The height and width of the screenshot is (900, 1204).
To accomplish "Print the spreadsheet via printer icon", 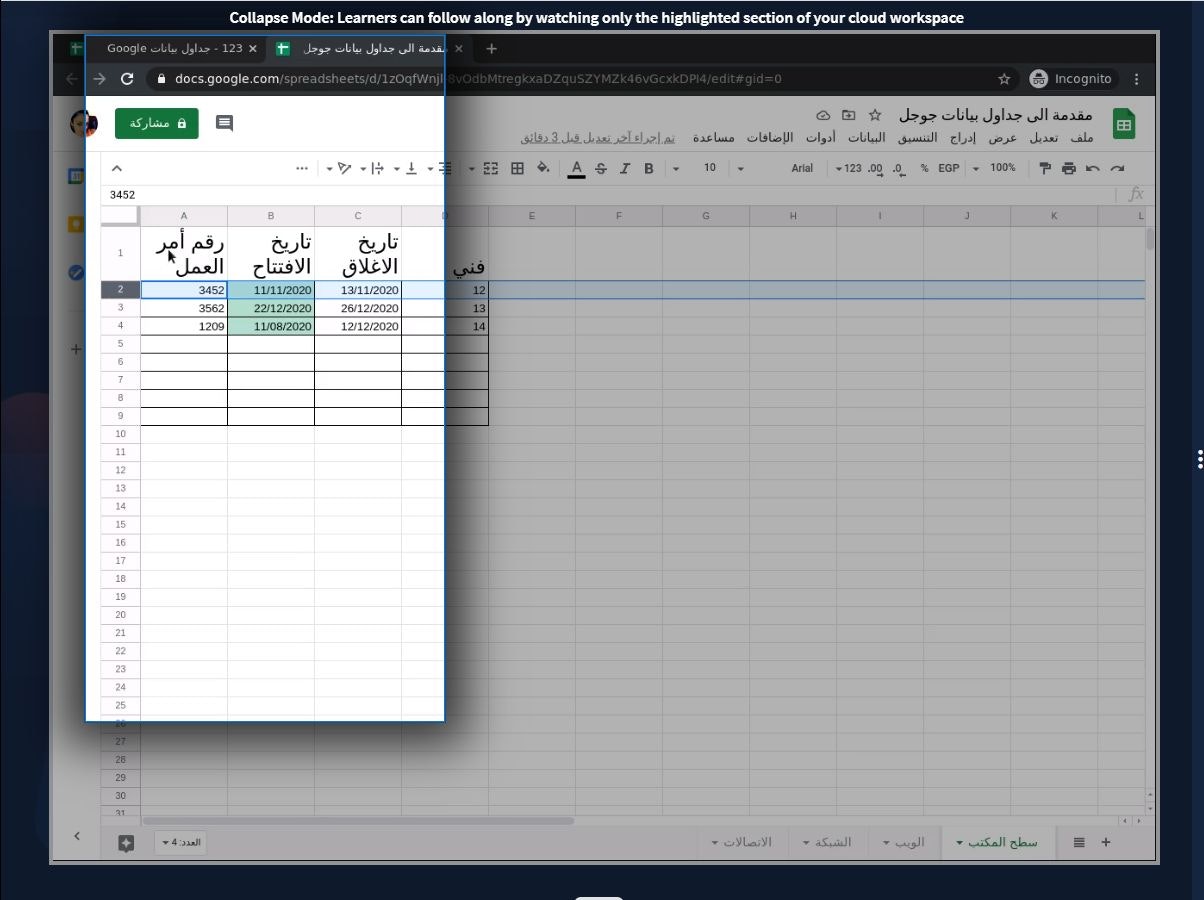I will [x=1069, y=168].
